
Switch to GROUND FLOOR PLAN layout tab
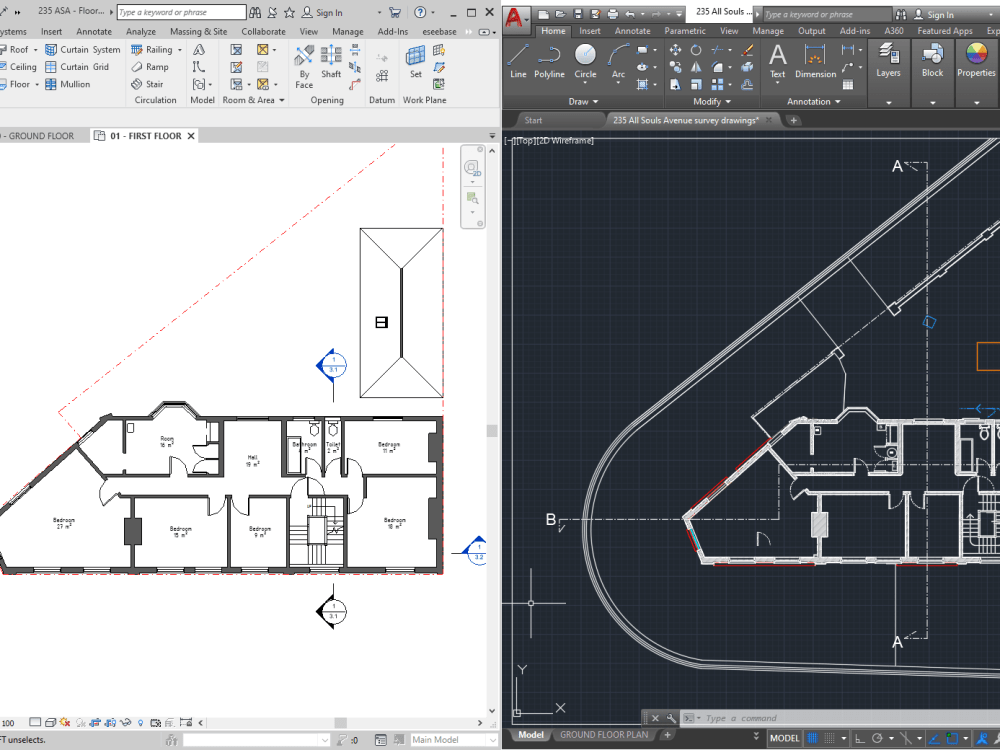point(603,735)
